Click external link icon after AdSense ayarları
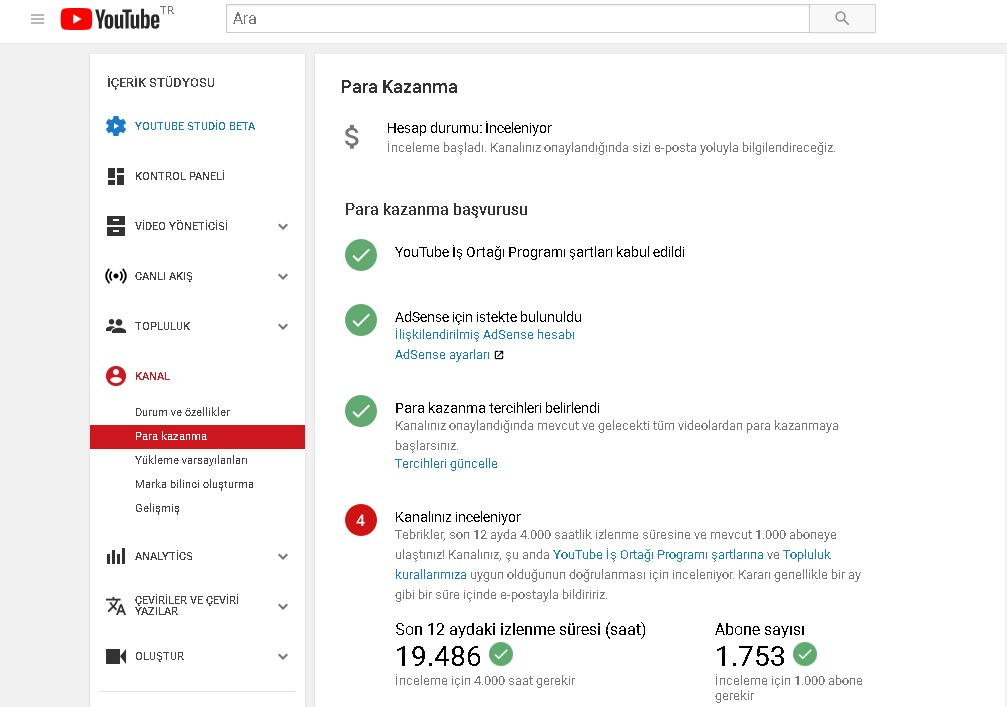The image size is (1007, 707). point(499,355)
